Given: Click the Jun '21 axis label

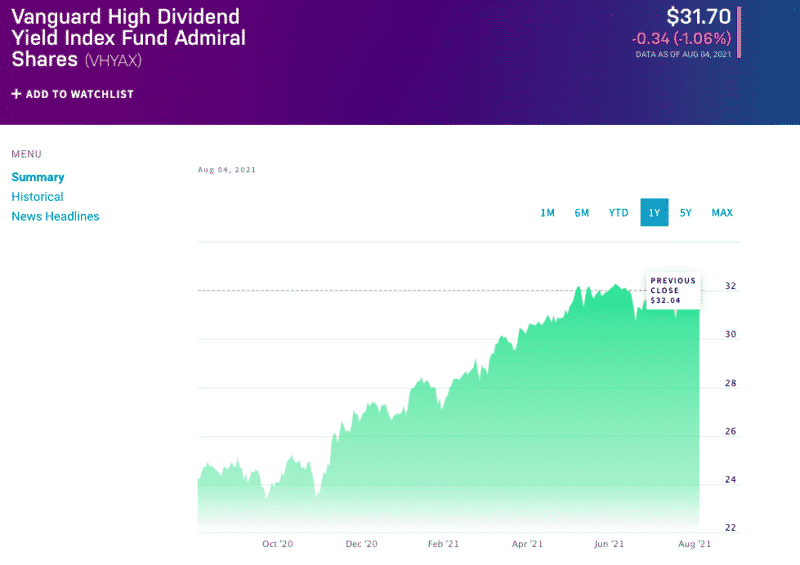Looking at the screenshot, I should tap(609, 544).
